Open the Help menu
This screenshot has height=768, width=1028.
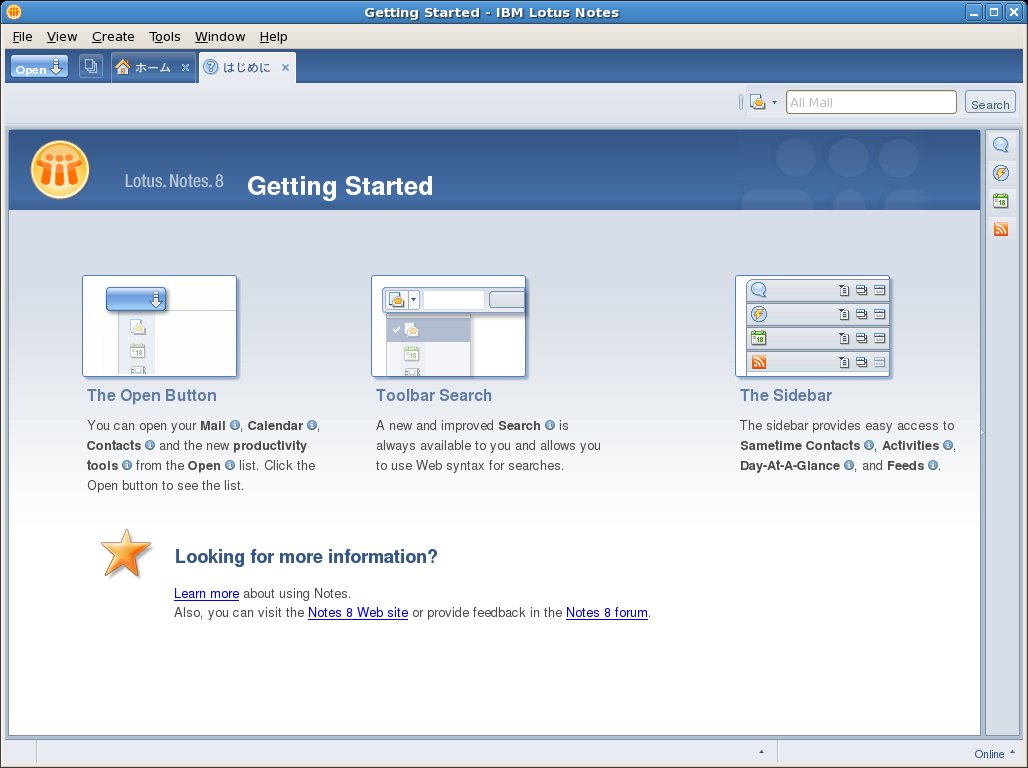tap(273, 37)
